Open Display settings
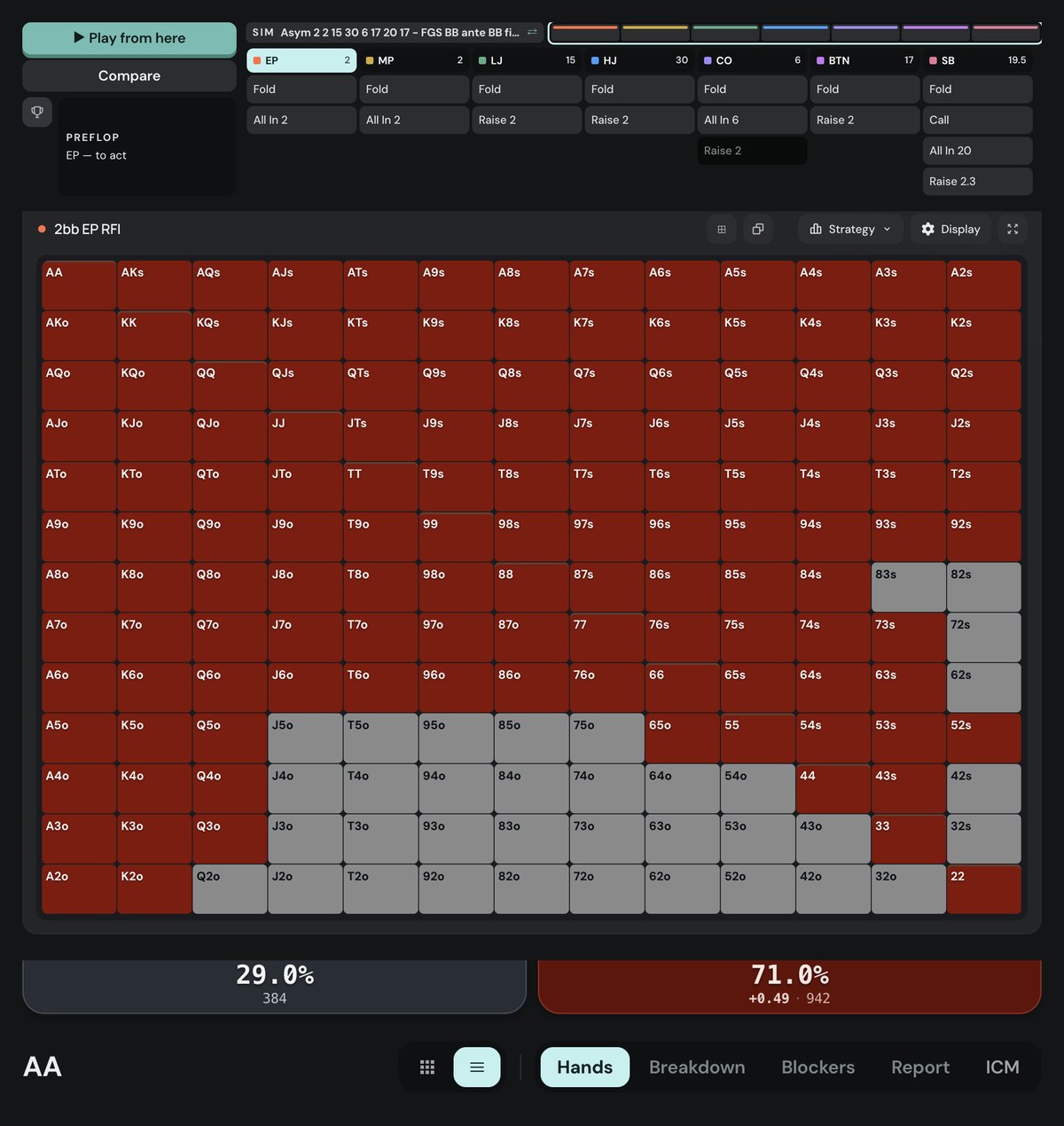Viewport: 1064px width, 1126px height. pos(951,229)
